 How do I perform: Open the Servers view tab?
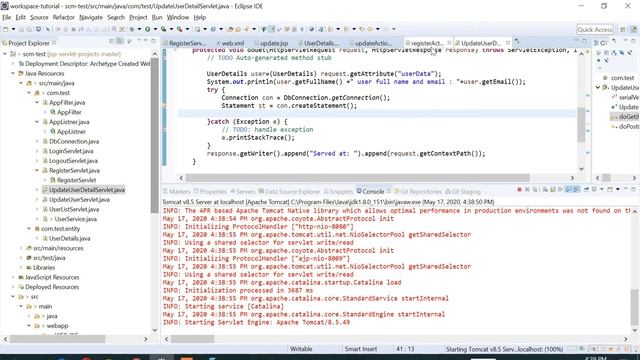pos(243,191)
